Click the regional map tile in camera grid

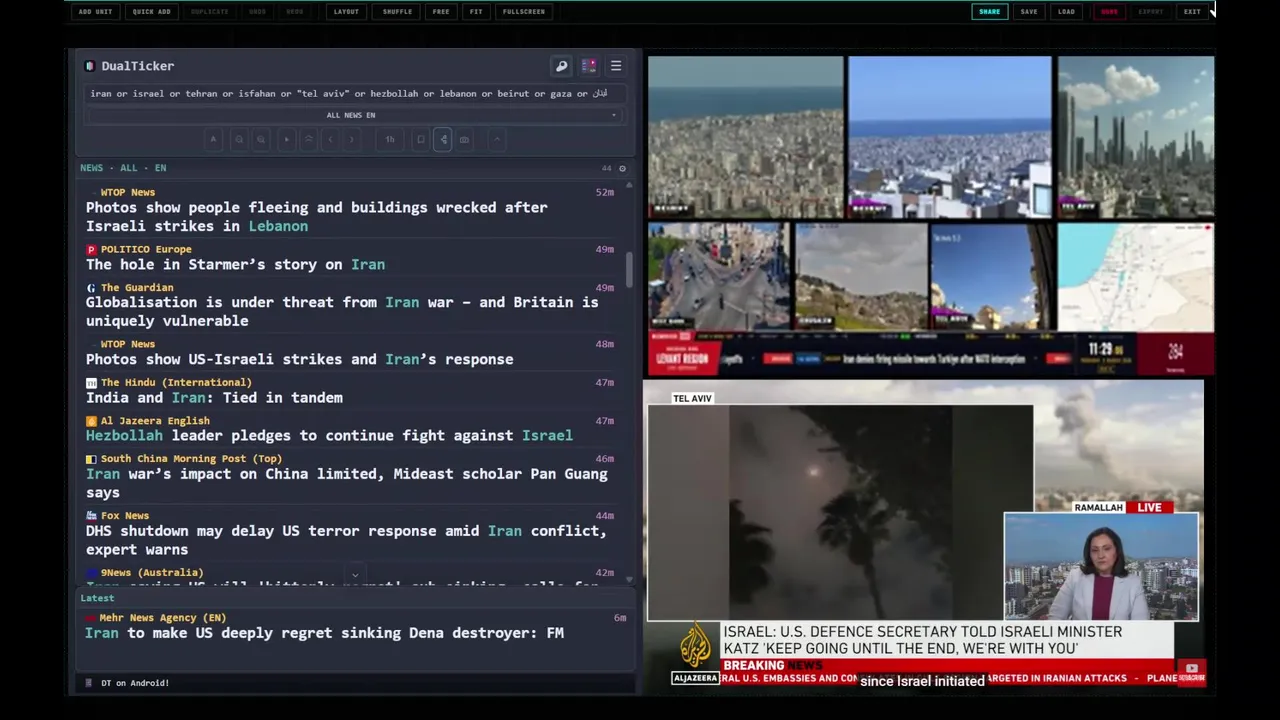click(x=1136, y=277)
